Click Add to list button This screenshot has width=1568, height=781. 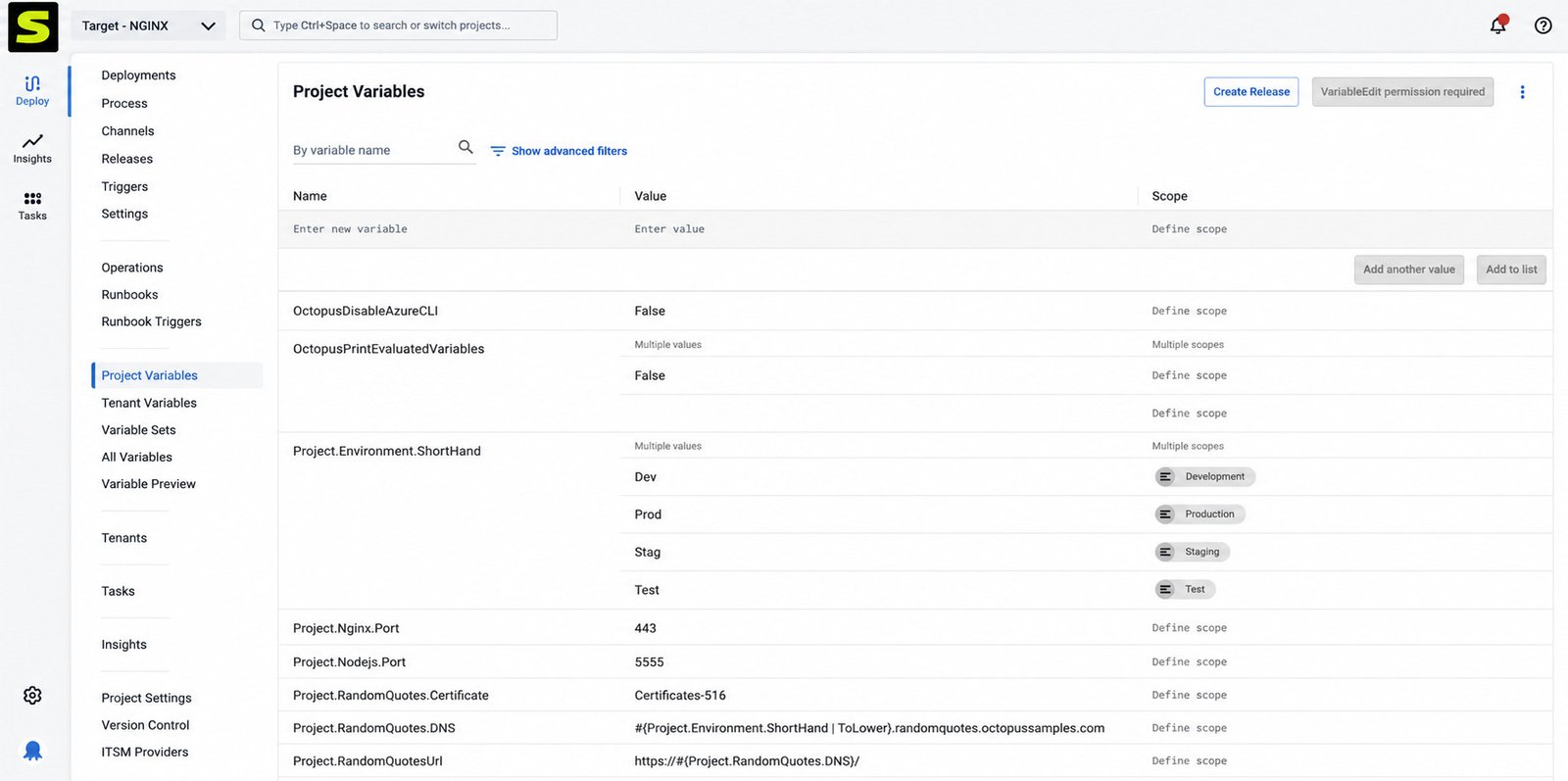[x=1511, y=269]
